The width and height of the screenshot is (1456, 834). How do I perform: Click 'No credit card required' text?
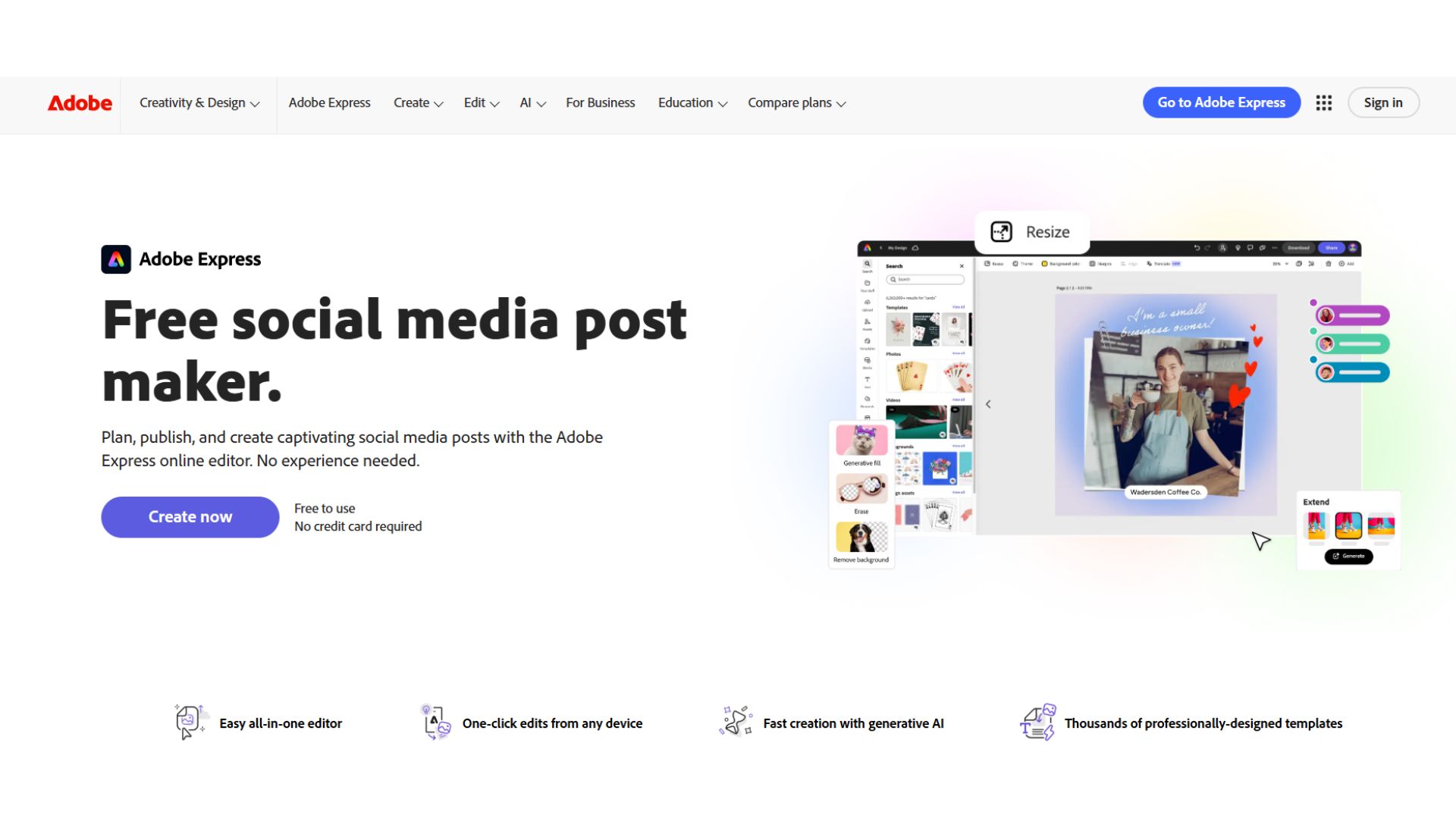[x=358, y=526]
